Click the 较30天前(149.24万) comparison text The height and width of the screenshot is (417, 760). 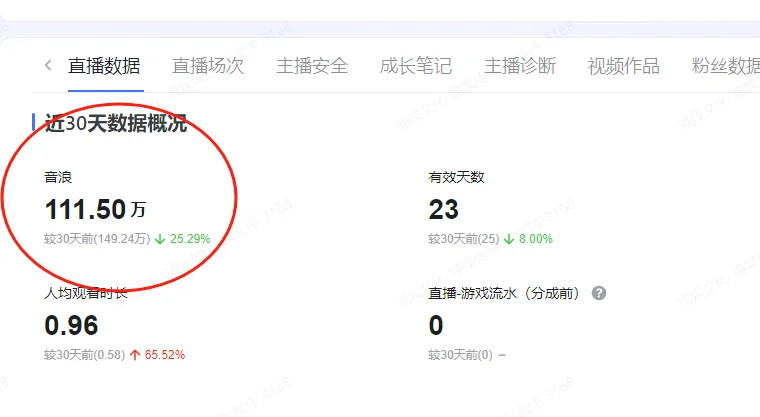[97, 239]
